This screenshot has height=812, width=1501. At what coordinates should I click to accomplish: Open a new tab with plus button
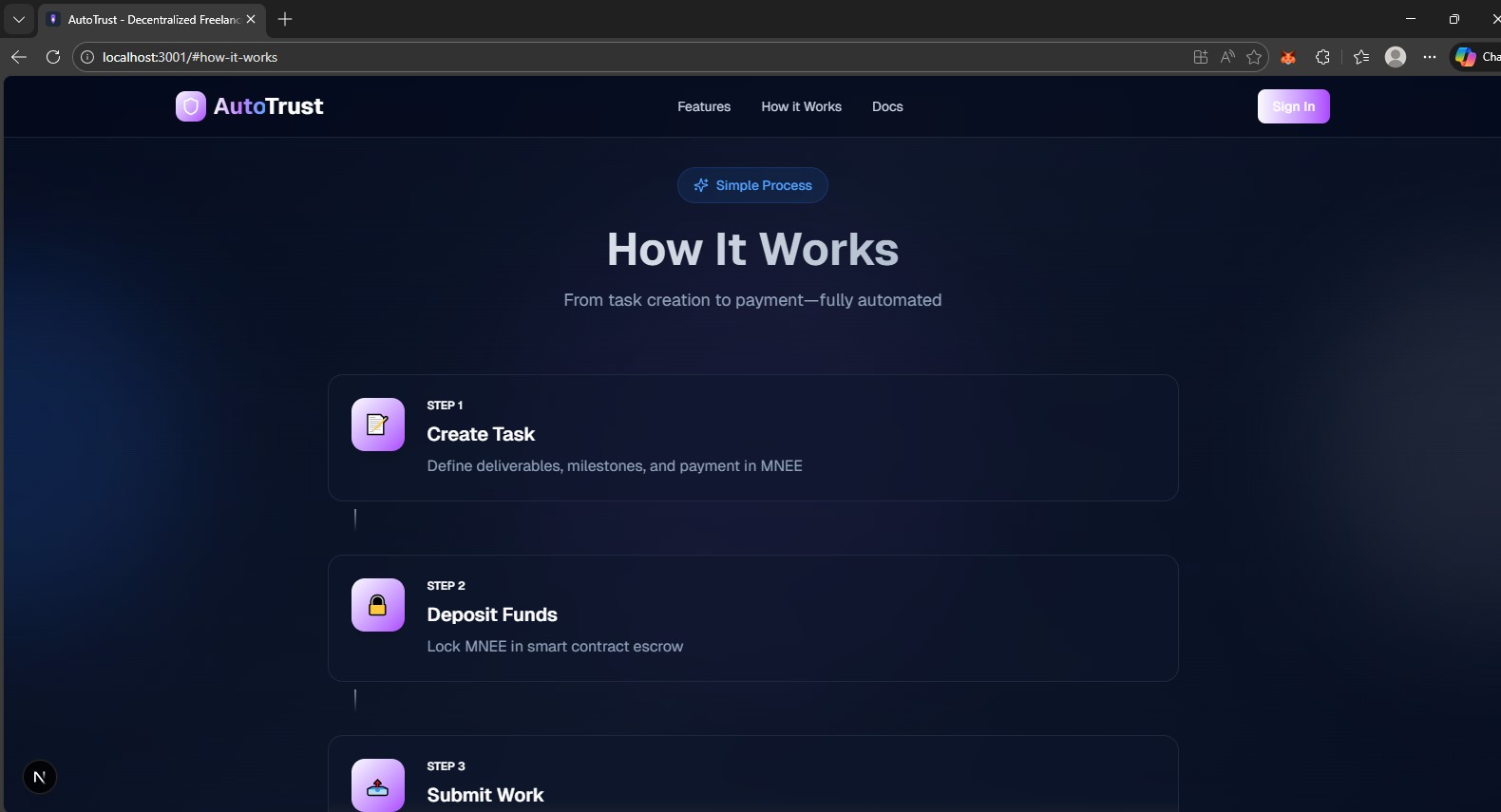(285, 19)
